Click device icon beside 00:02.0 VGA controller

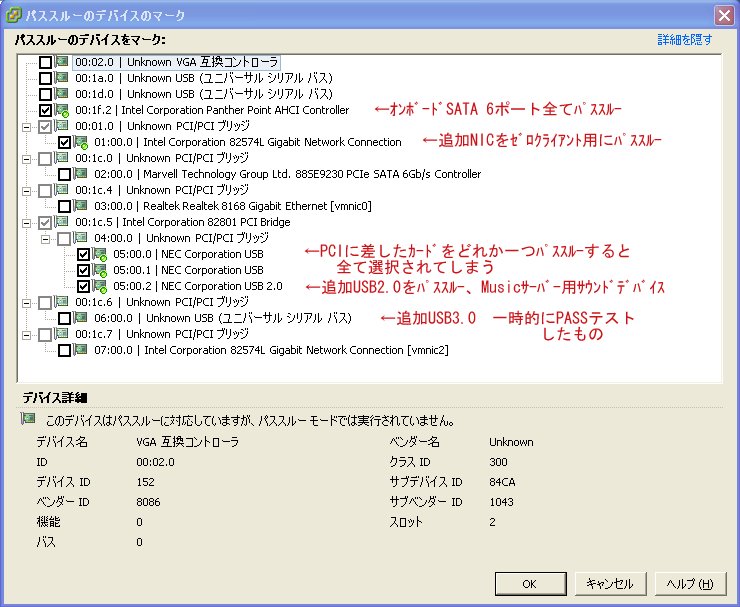coord(62,63)
